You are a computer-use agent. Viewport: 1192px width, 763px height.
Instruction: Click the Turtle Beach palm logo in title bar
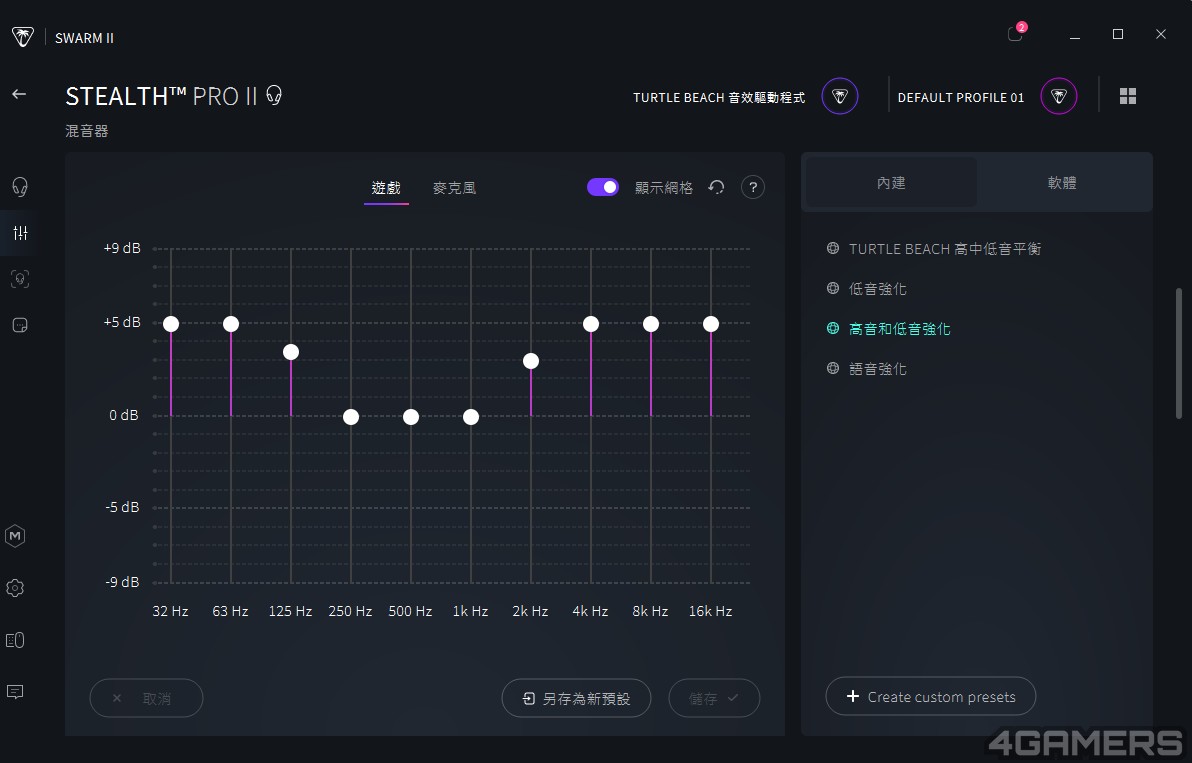click(x=23, y=36)
